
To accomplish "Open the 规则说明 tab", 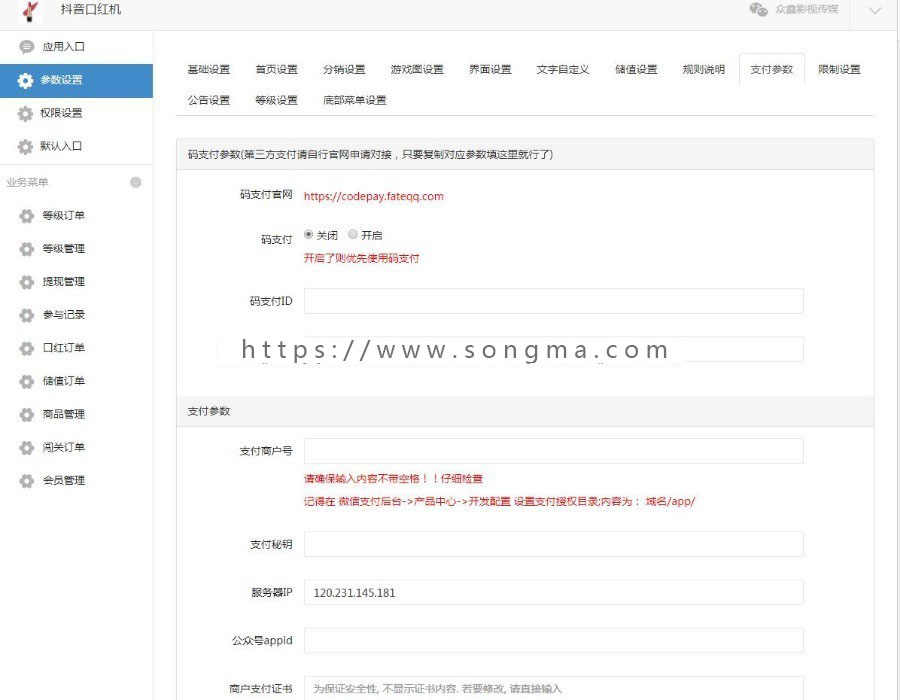I will [703, 69].
